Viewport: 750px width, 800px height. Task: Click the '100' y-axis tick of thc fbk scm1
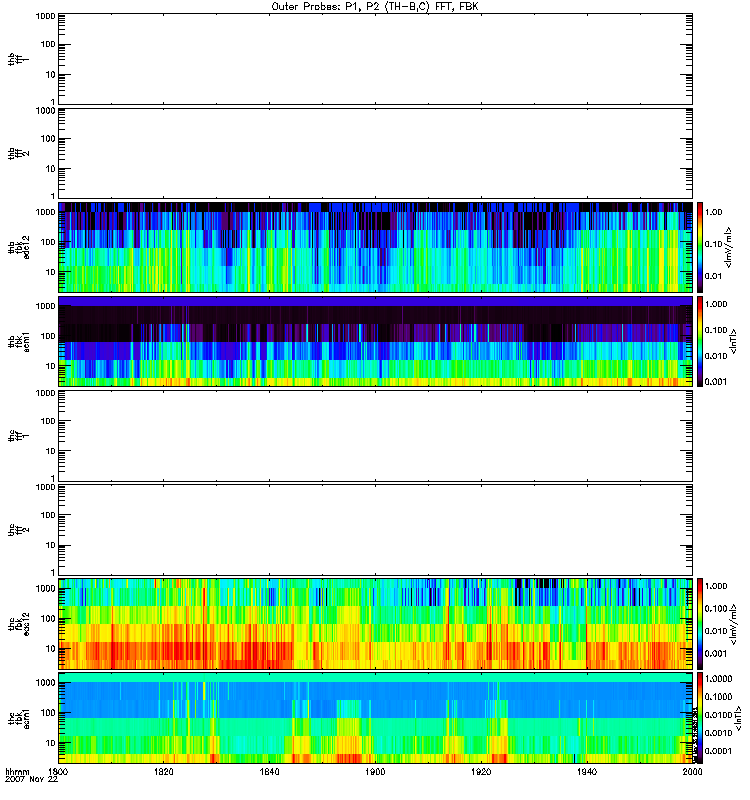click(48, 713)
